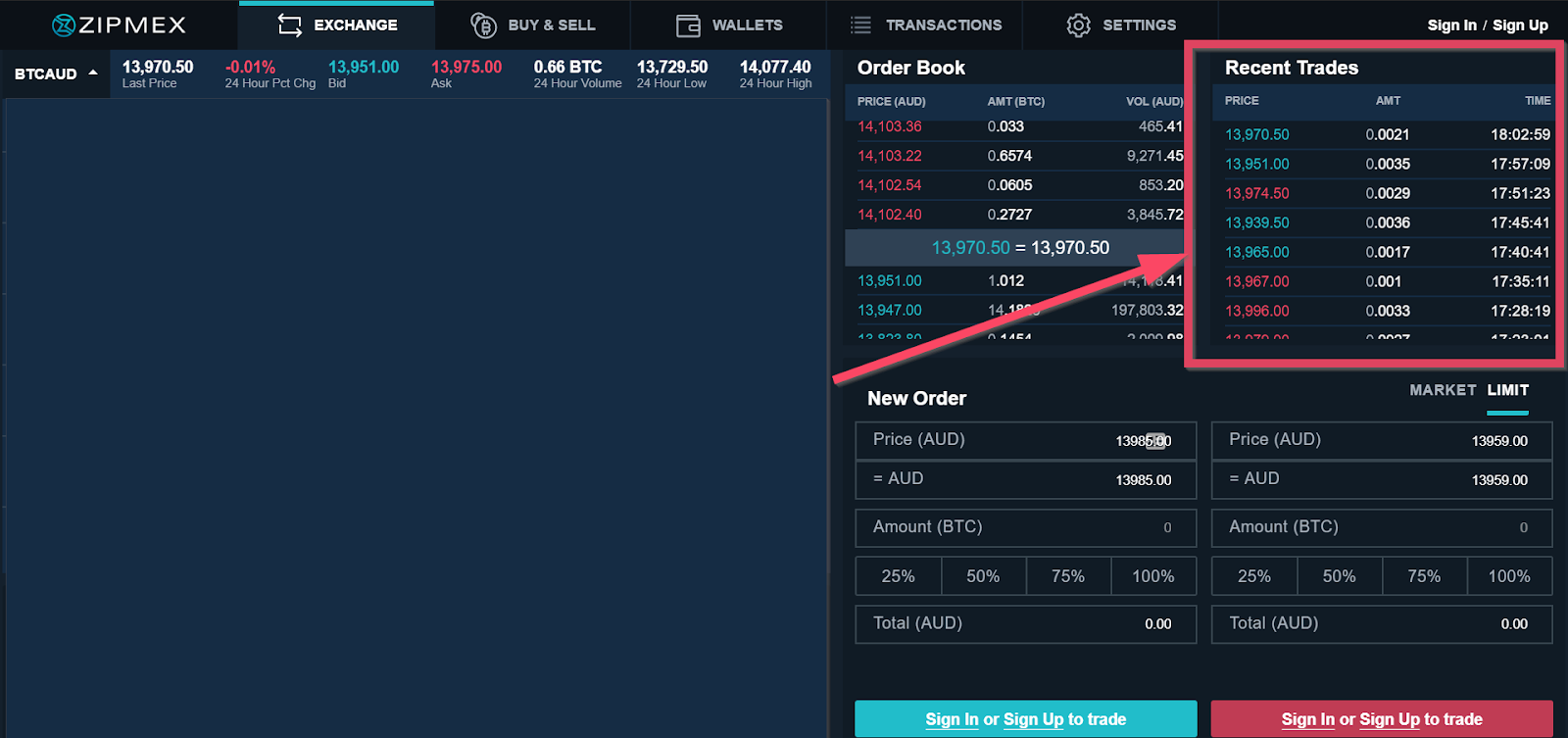This screenshot has height=738, width=1568.
Task: Open the BTCAUD pair dropdown
Action: click(56, 74)
